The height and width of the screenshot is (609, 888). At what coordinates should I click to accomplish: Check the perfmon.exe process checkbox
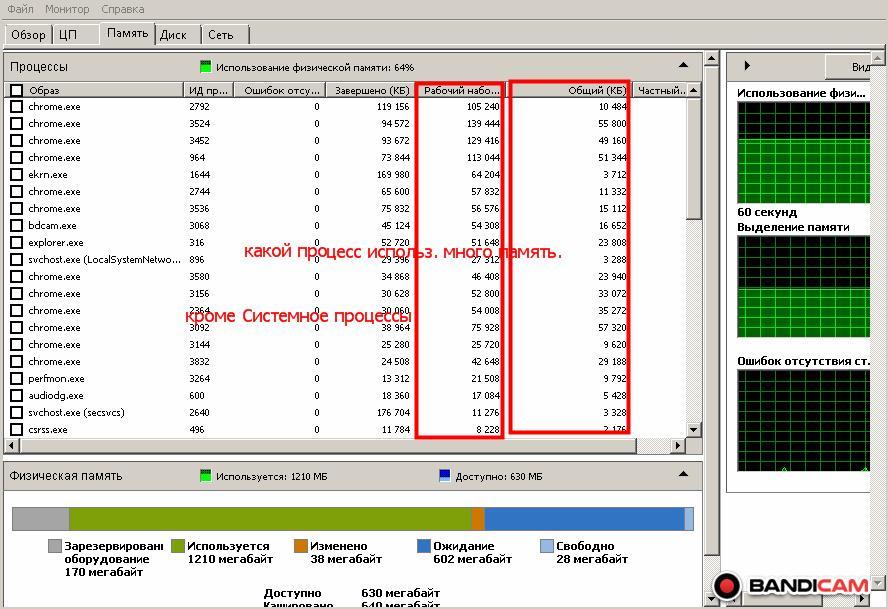(x=16, y=378)
